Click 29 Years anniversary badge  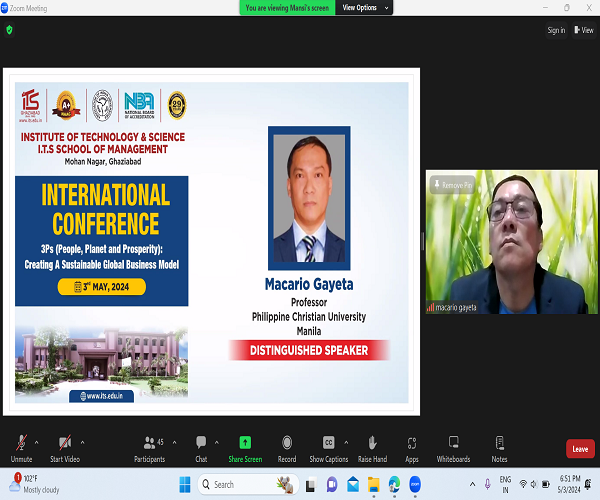coord(177,106)
